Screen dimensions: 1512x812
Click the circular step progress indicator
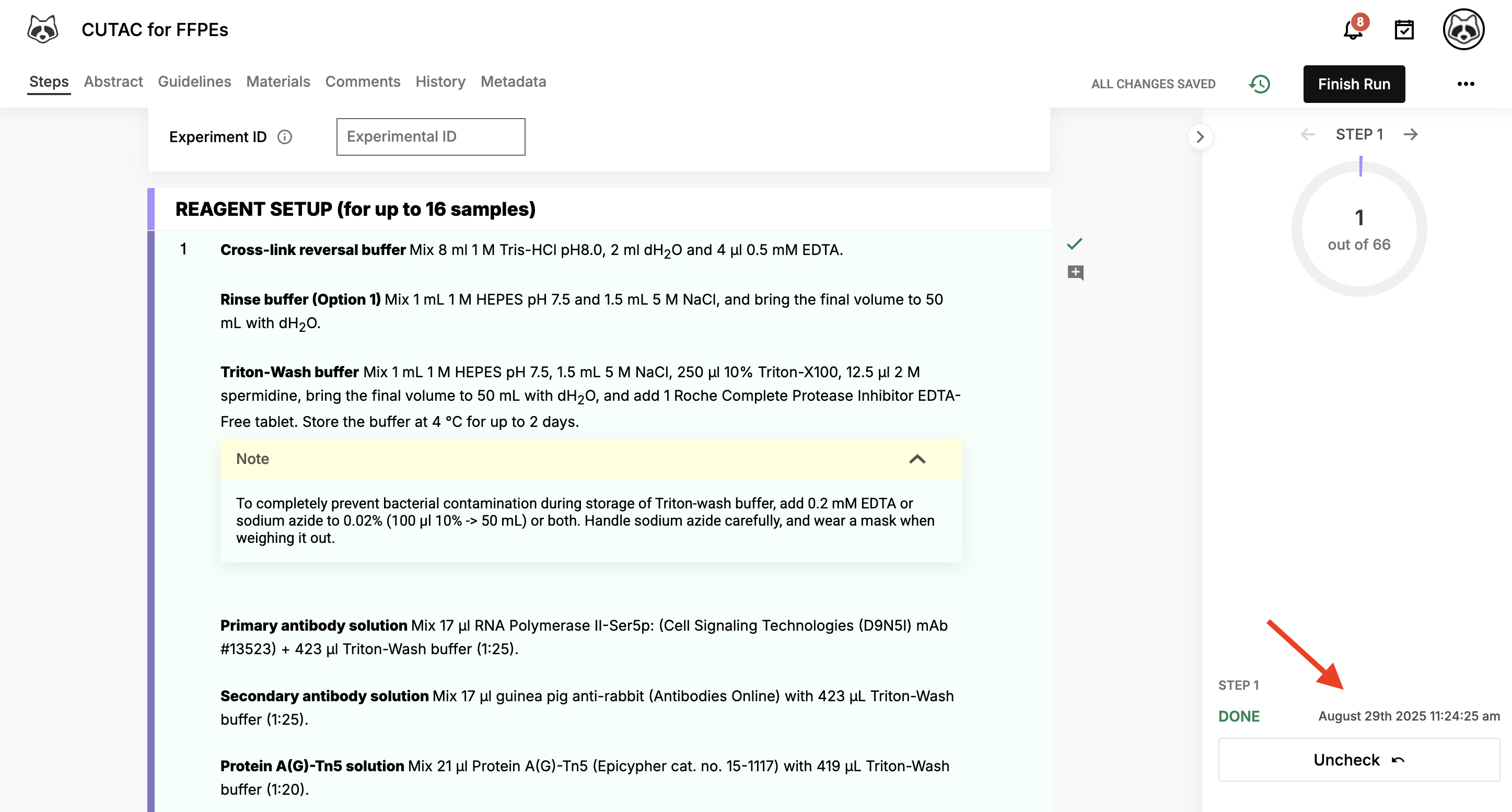1359,229
